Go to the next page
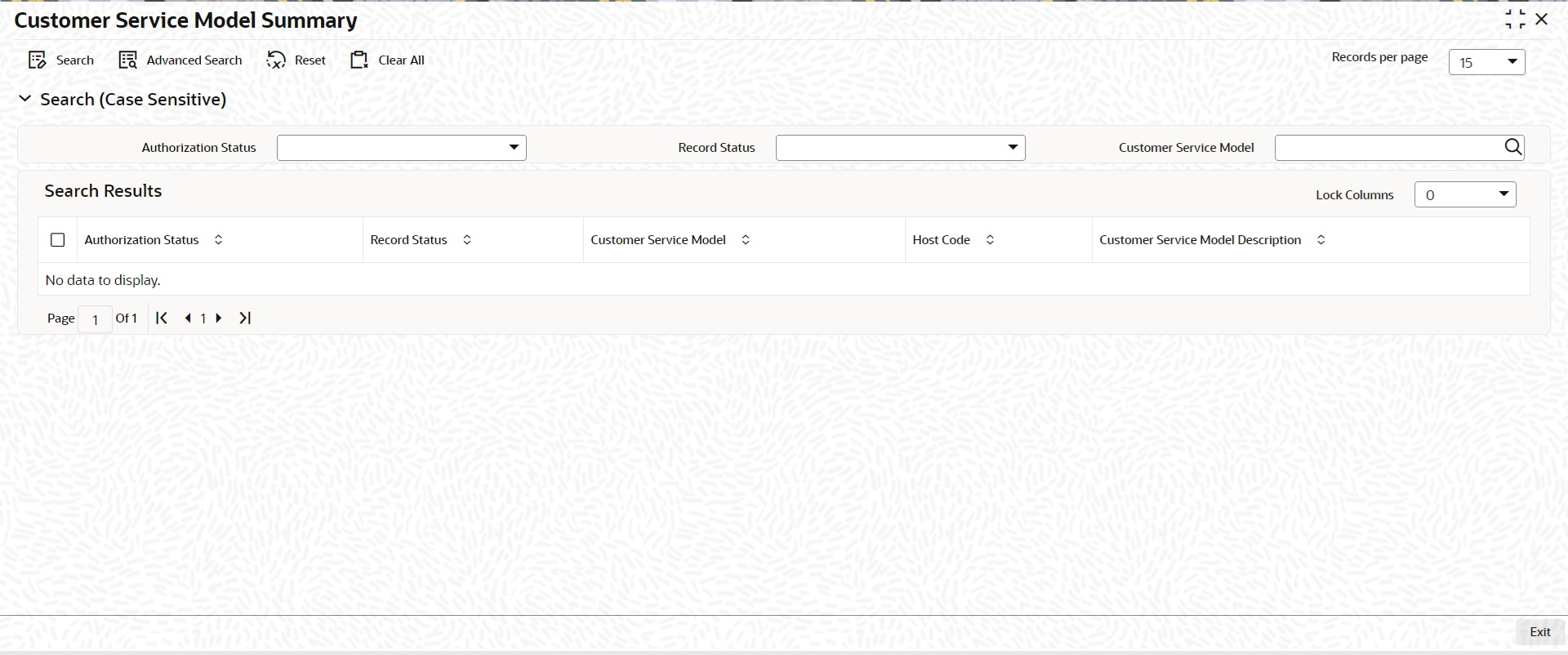 click(x=219, y=318)
